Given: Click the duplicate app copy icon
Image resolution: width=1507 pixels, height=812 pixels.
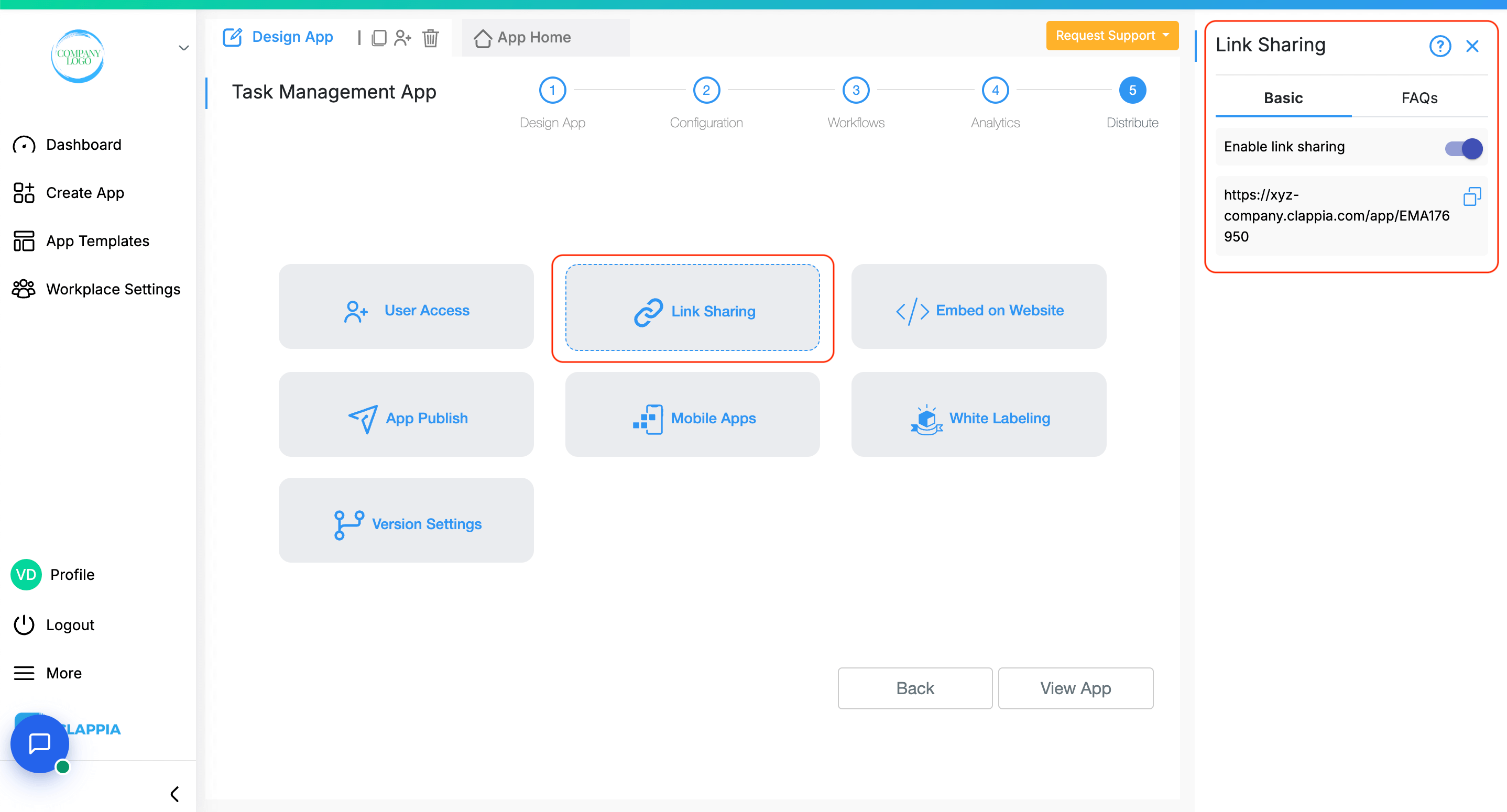Looking at the screenshot, I should [379, 38].
